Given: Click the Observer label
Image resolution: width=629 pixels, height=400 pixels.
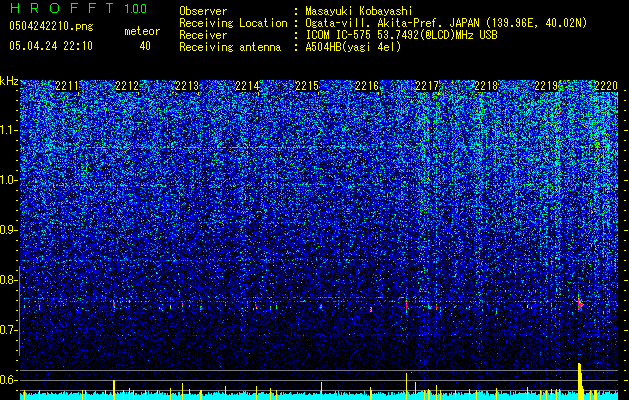Looking at the screenshot, I should click(x=203, y=11).
